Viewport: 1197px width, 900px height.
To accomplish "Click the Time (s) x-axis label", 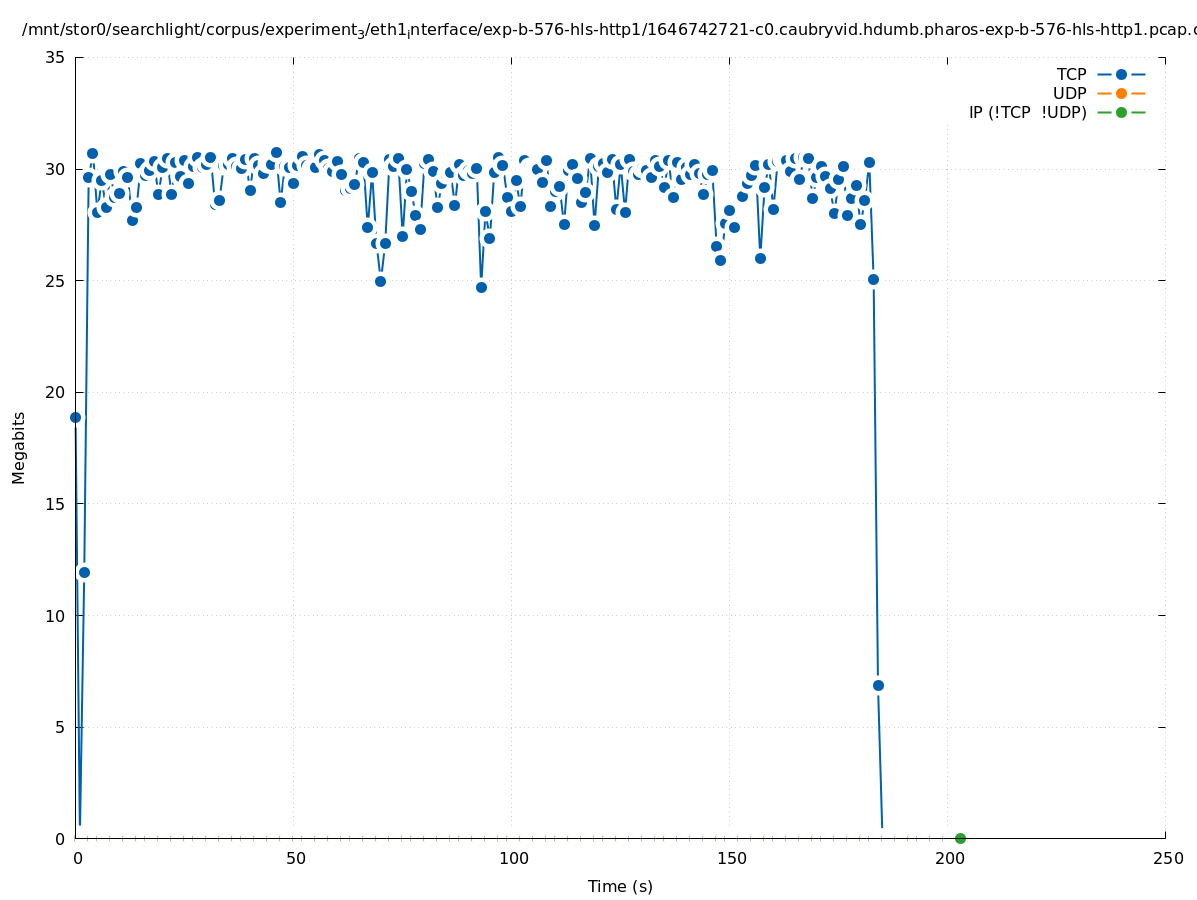I will coord(620,886).
